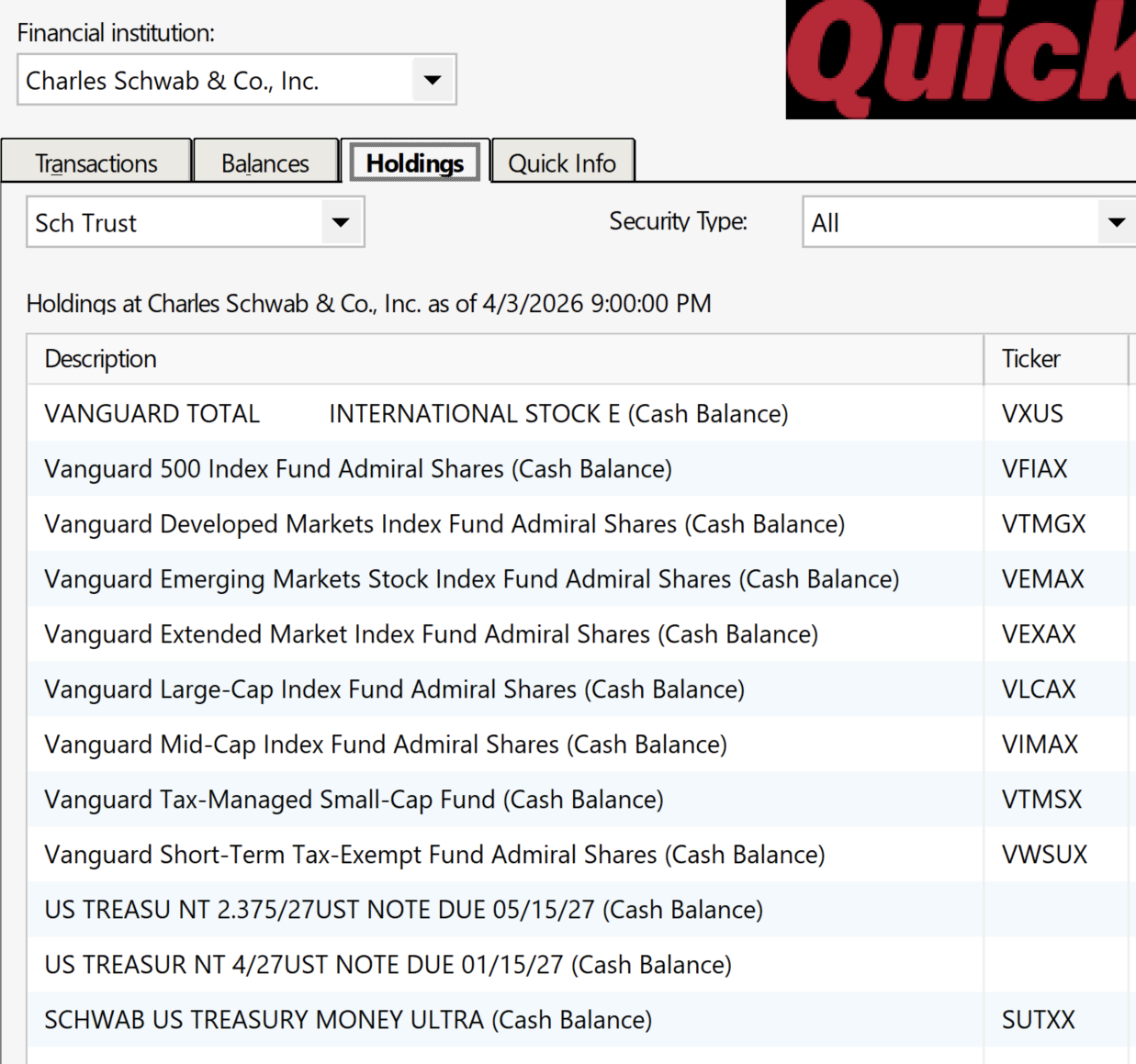Image resolution: width=1136 pixels, height=1064 pixels.
Task: Select the SCHWAB US TREASURY MONEY ULTRA row
Action: pos(581,1019)
